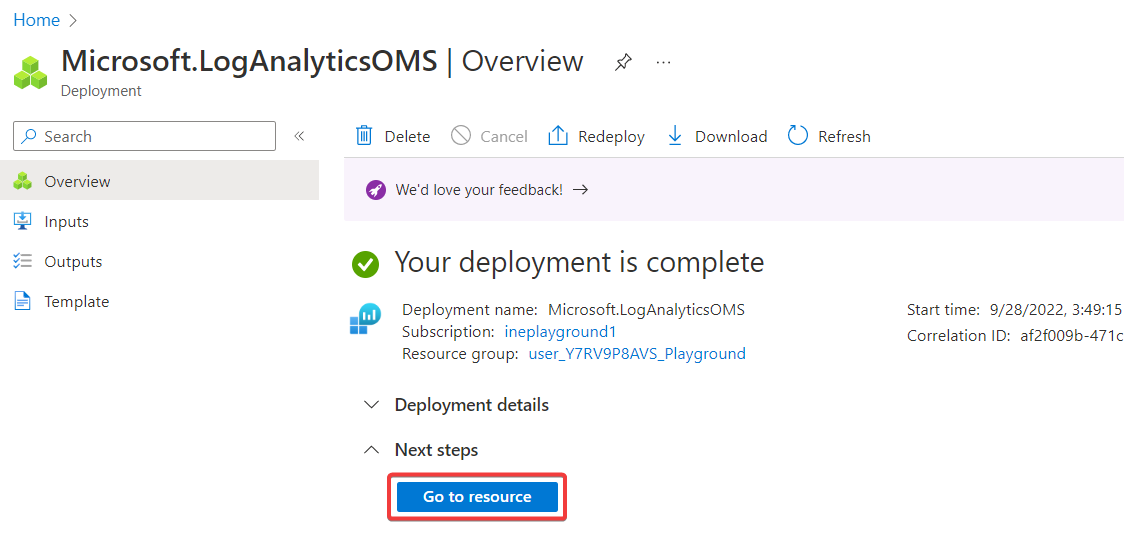Pin the deployment to dashboard
1124x559 pixels.
pyautogui.click(x=623, y=62)
